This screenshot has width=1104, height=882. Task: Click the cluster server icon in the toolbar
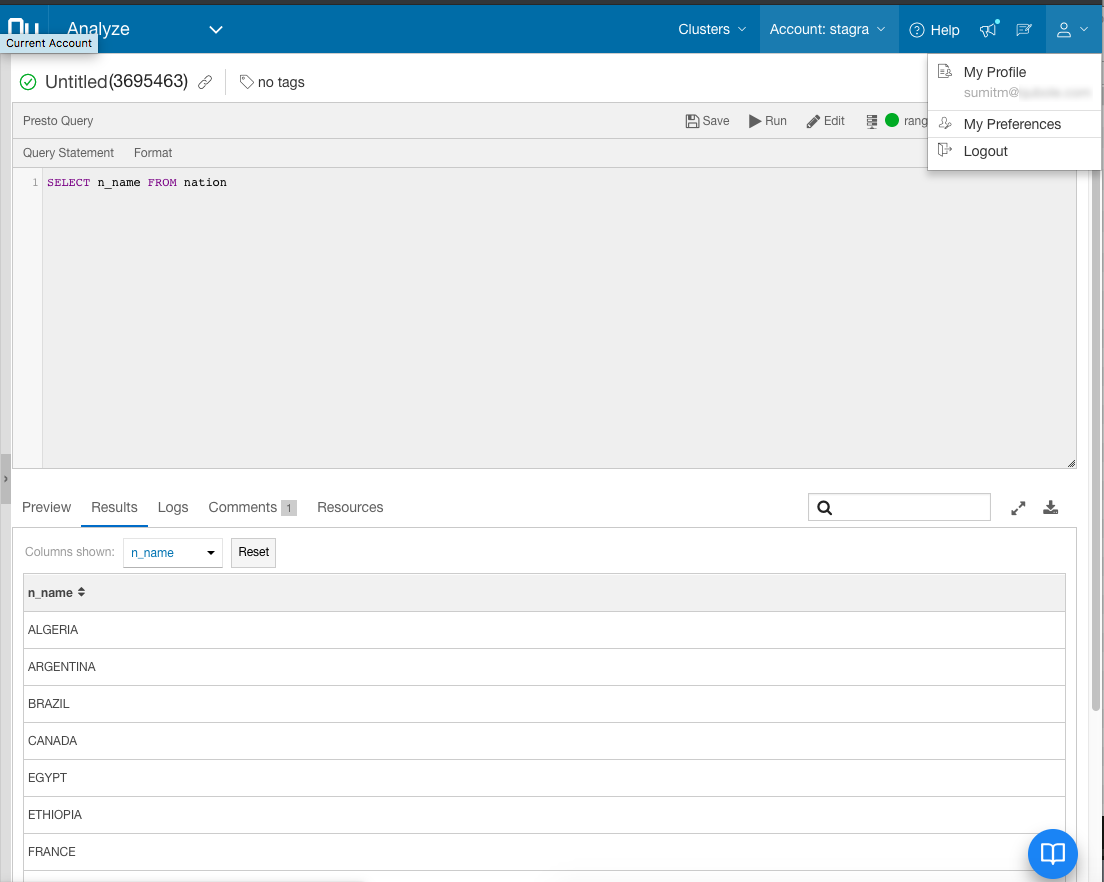click(872, 121)
